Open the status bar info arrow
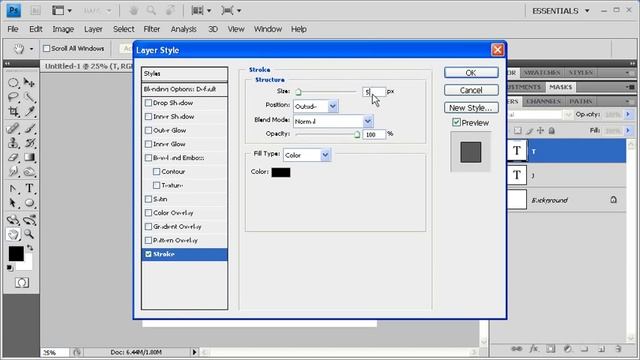This screenshot has height=360, width=640. [194, 352]
